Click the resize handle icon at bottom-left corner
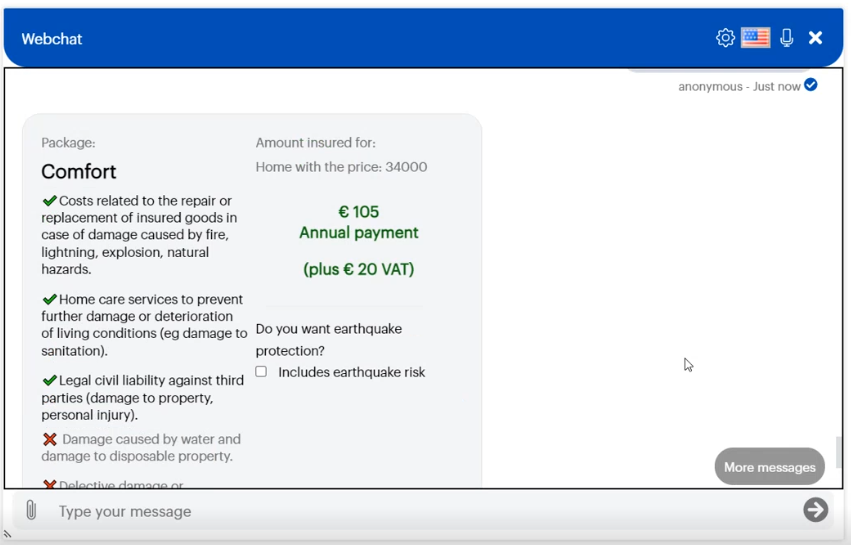The image size is (851, 545). [x=7, y=535]
